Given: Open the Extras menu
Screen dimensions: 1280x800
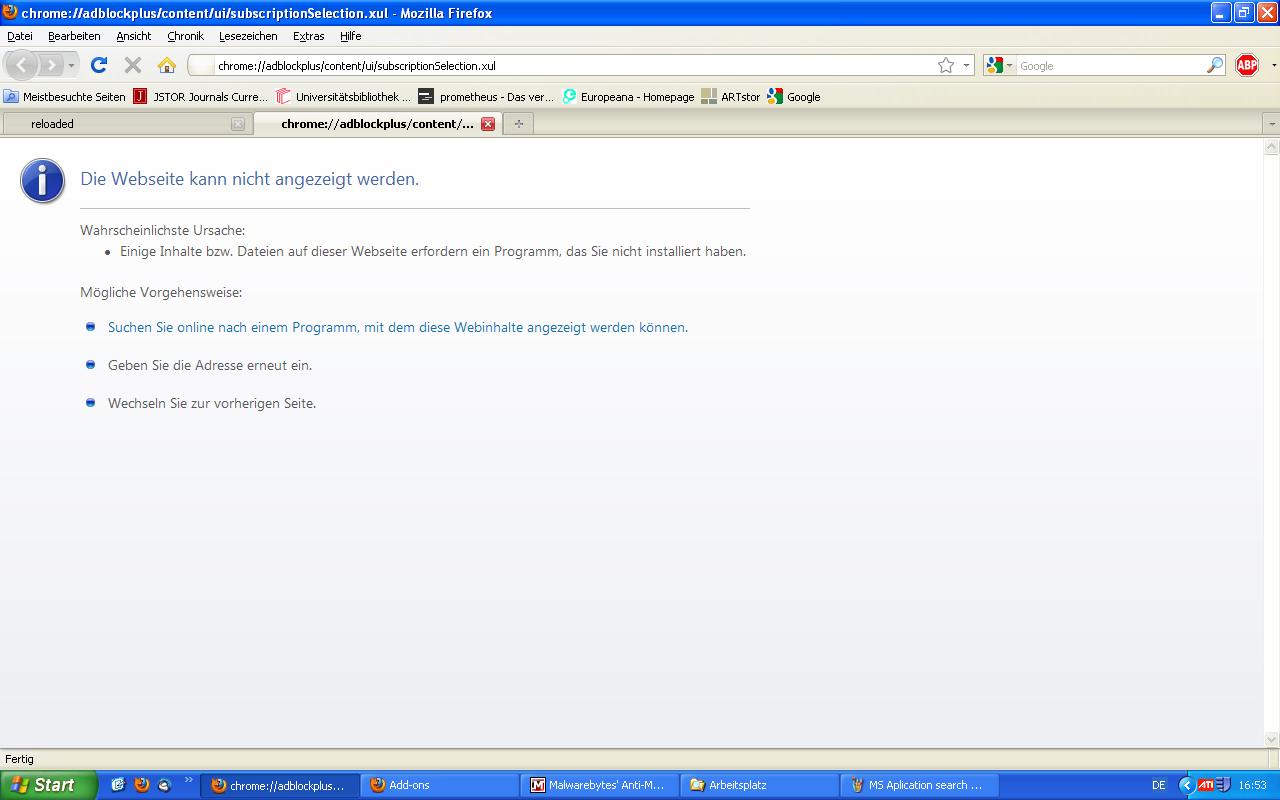Looking at the screenshot, I should tap(309, 36).
